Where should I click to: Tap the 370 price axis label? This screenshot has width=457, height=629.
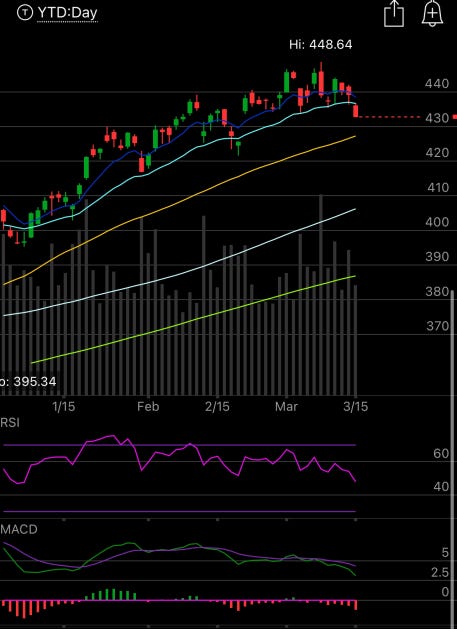coord(437,326)
